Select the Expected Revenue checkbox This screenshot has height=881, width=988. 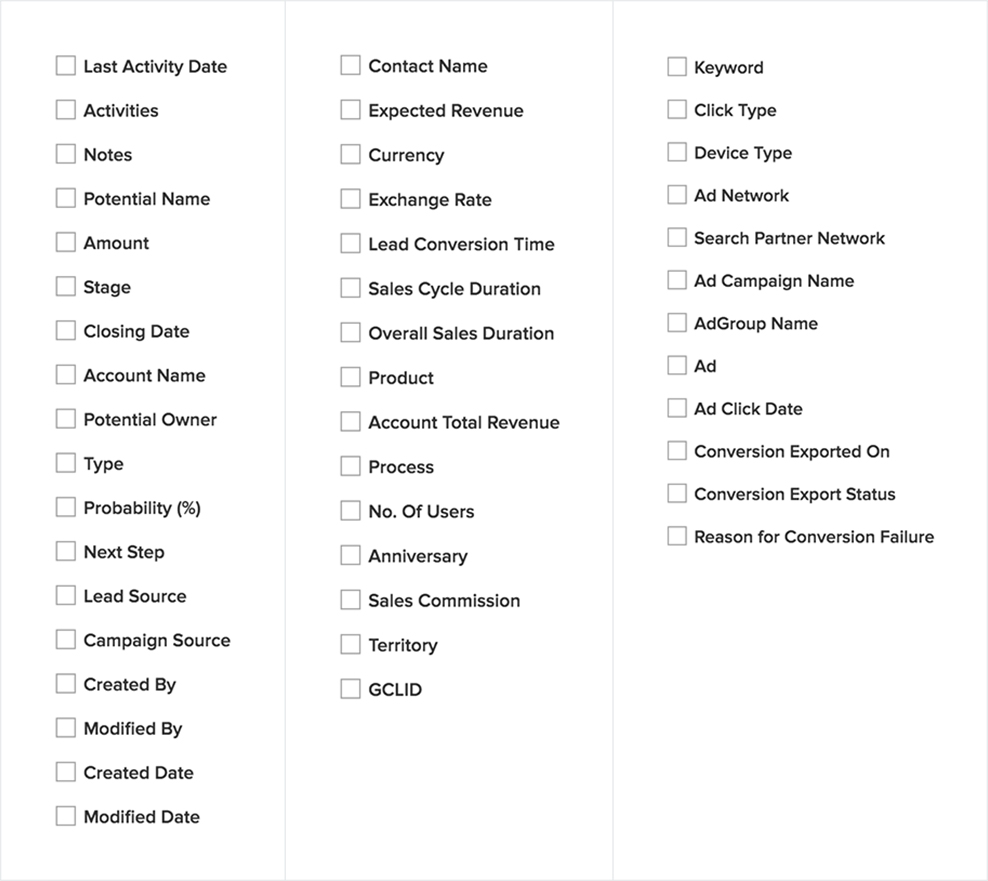click(350, 110)
